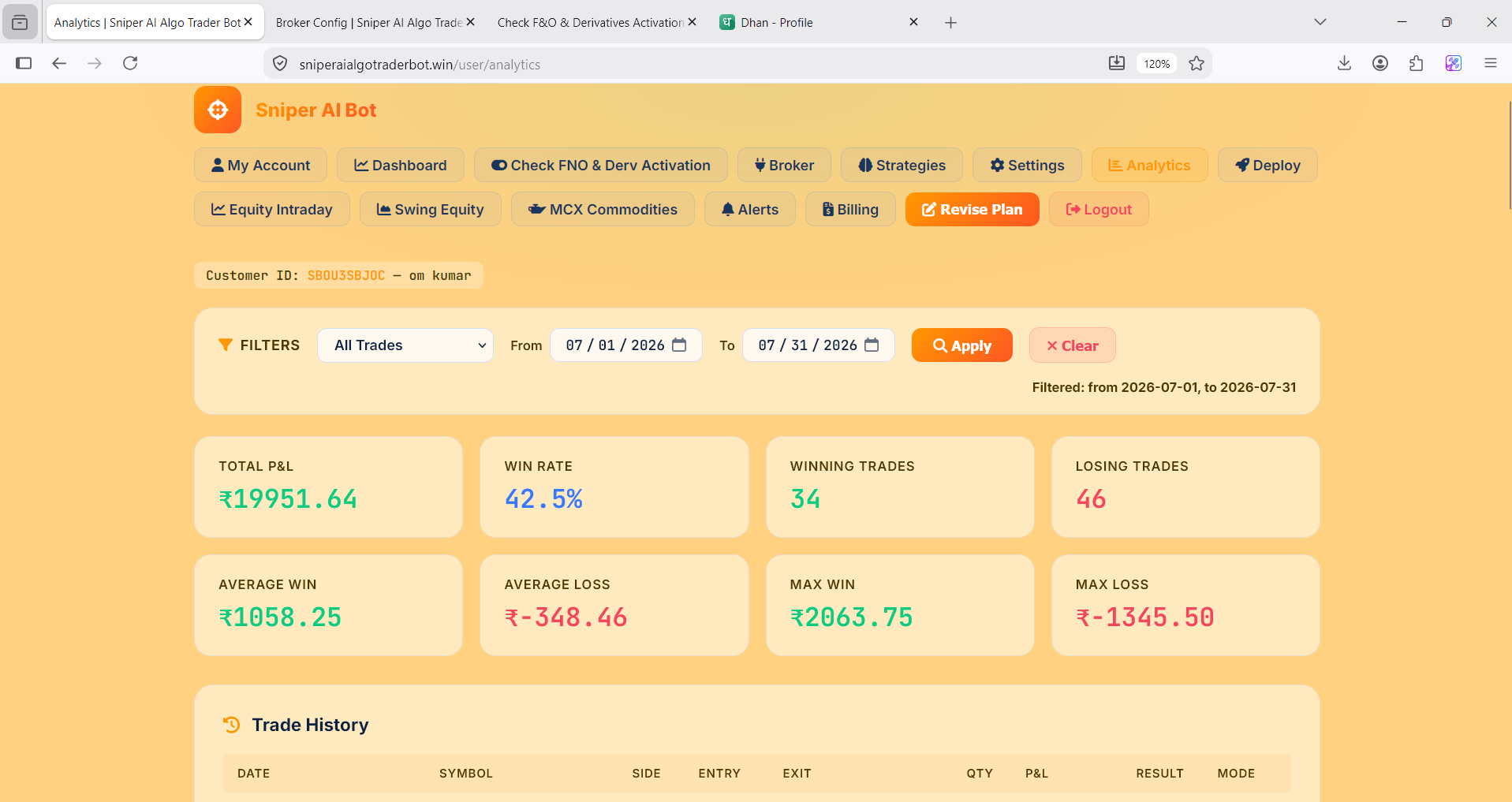Close the Dhan - Profile tab
Viewport: 1512px width, 802px height.
coord(913,22)
